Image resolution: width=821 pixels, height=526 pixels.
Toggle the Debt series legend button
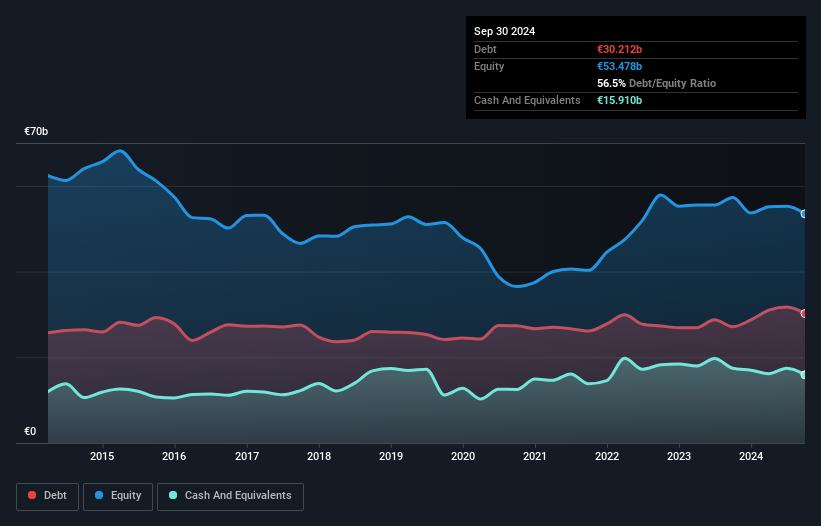48,496
